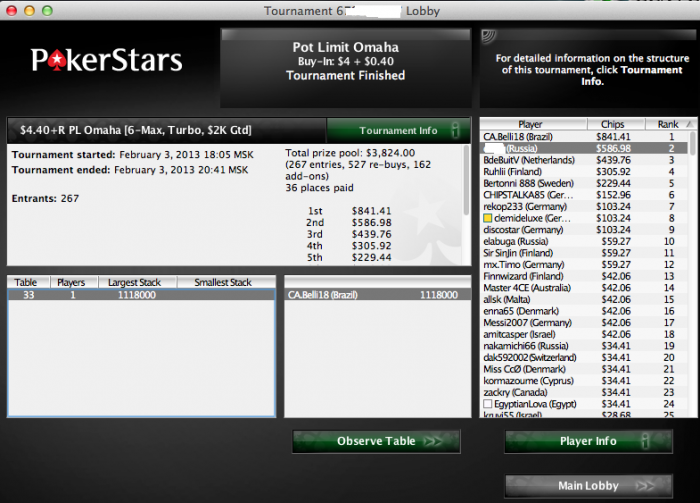Select table 33 row in tables list

[x=142, y=295]
